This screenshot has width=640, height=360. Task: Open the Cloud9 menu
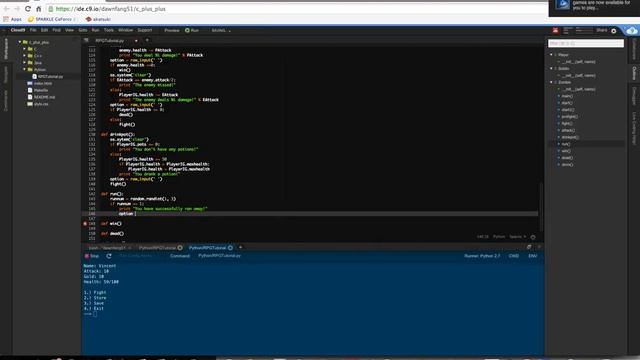point(18,30)
